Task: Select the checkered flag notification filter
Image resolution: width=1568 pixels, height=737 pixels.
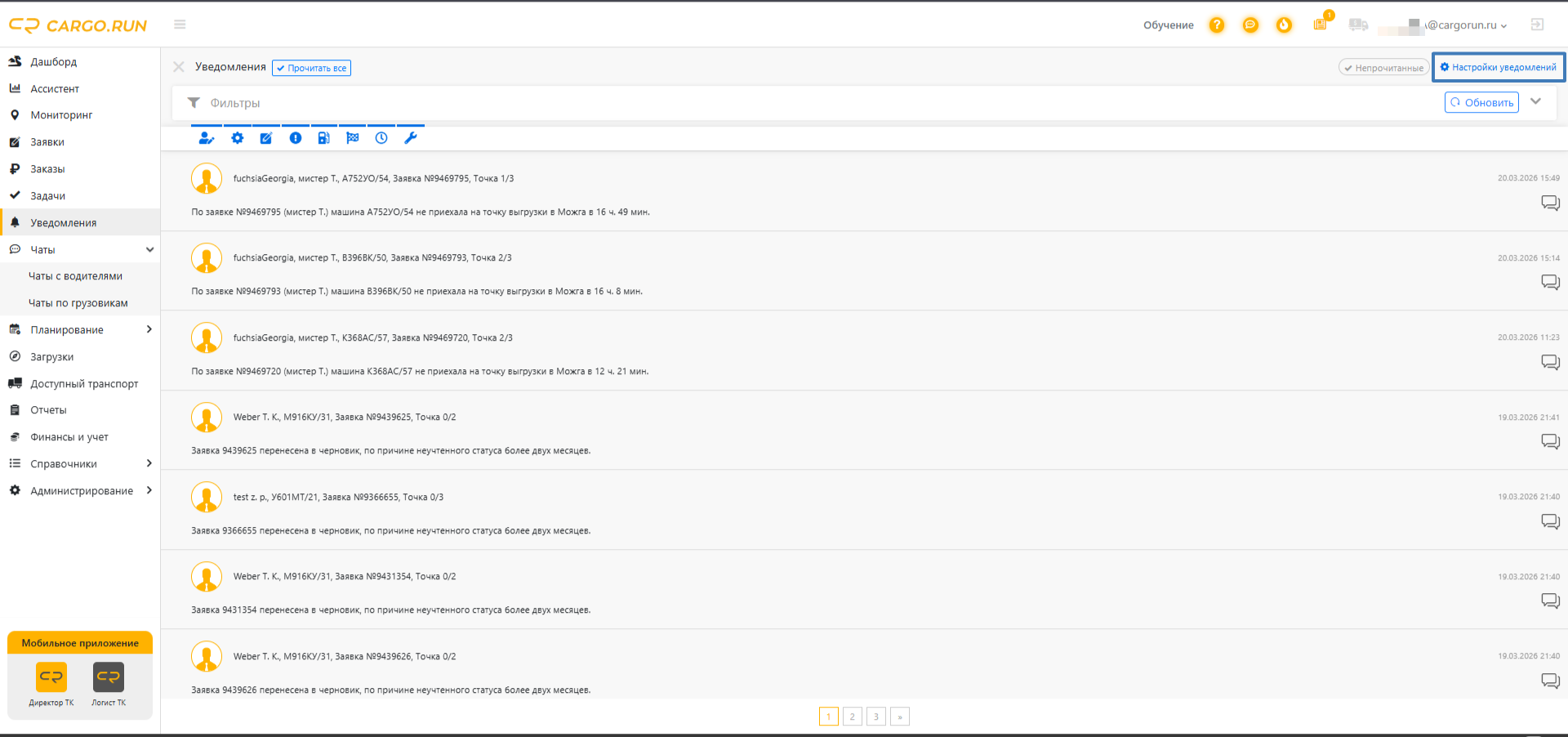Action: [x=352, y=138]
